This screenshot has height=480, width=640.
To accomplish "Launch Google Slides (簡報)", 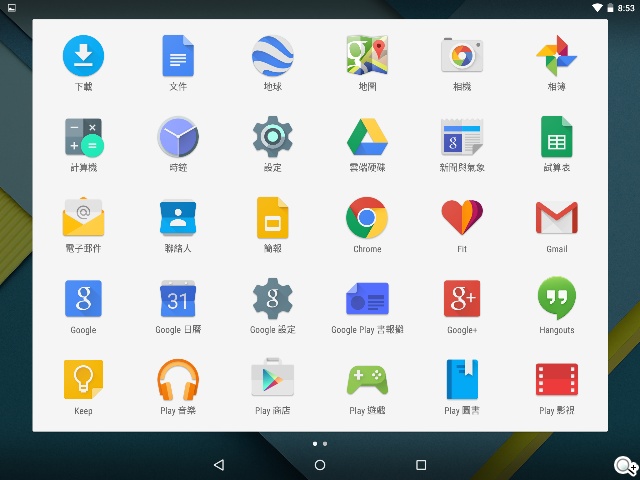I will click(273, 218).
